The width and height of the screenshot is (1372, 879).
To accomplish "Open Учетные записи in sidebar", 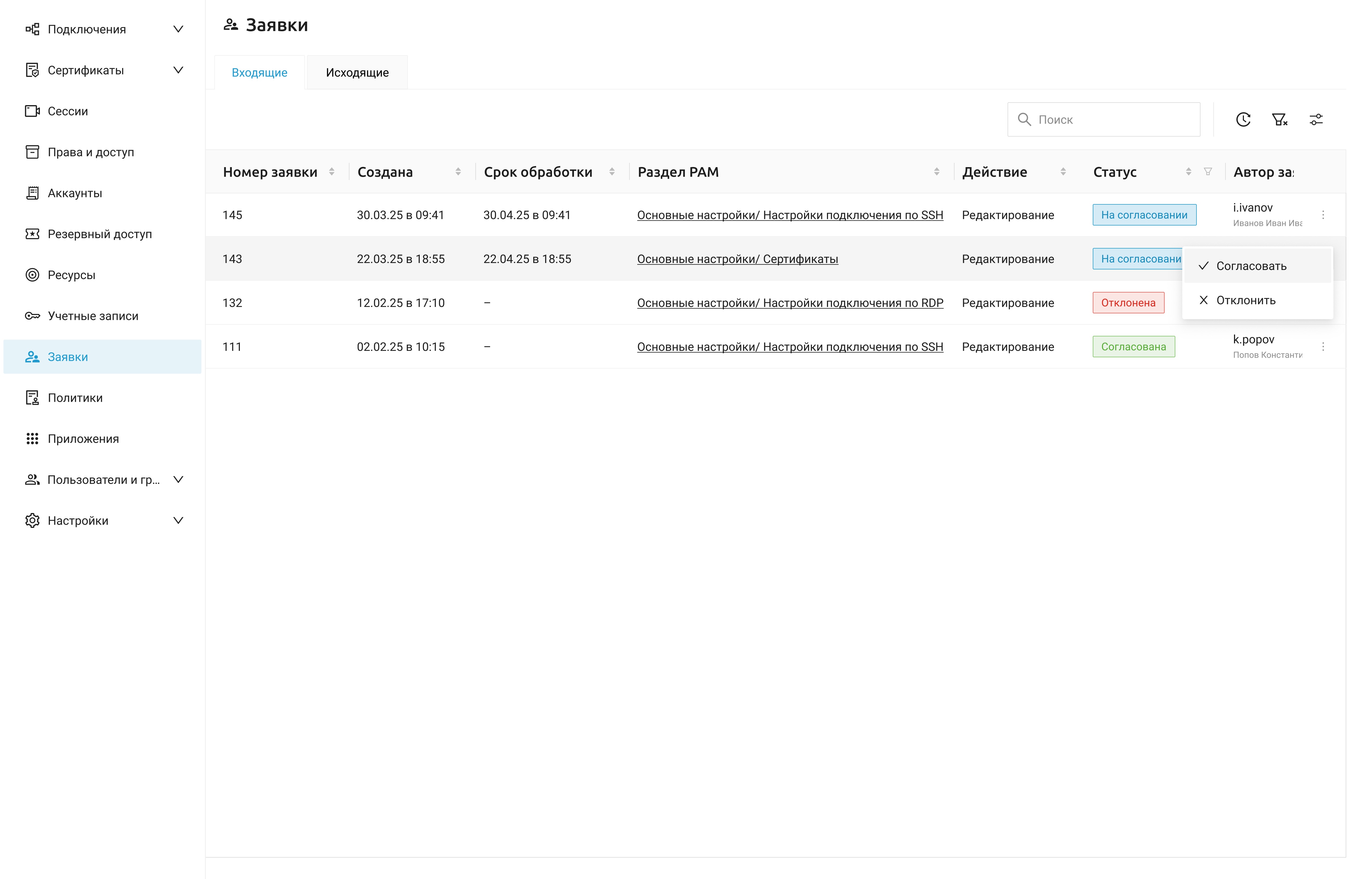I will click(92, 316).
